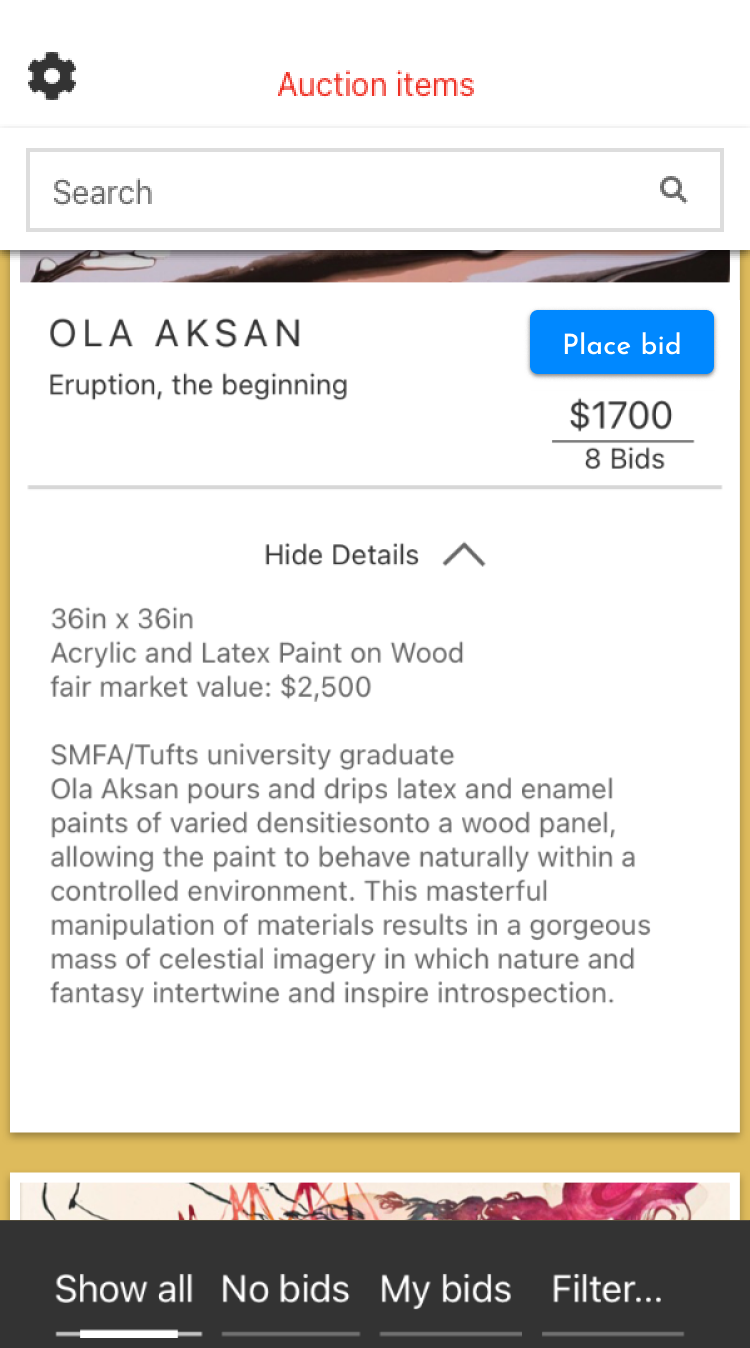
Task: Open the My bids tab
Action: click(446, 1289)
